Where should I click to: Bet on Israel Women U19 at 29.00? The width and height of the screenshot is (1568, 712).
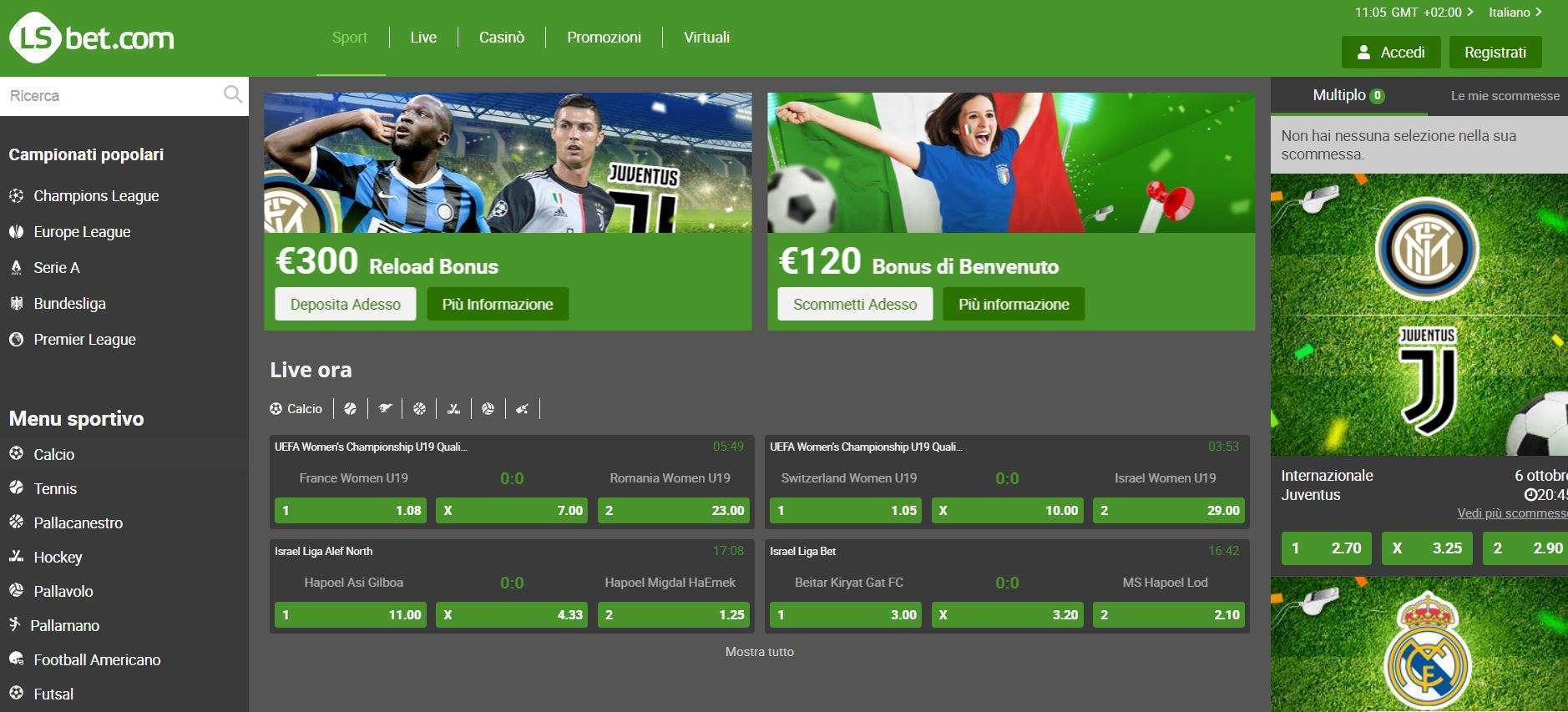1169,511
